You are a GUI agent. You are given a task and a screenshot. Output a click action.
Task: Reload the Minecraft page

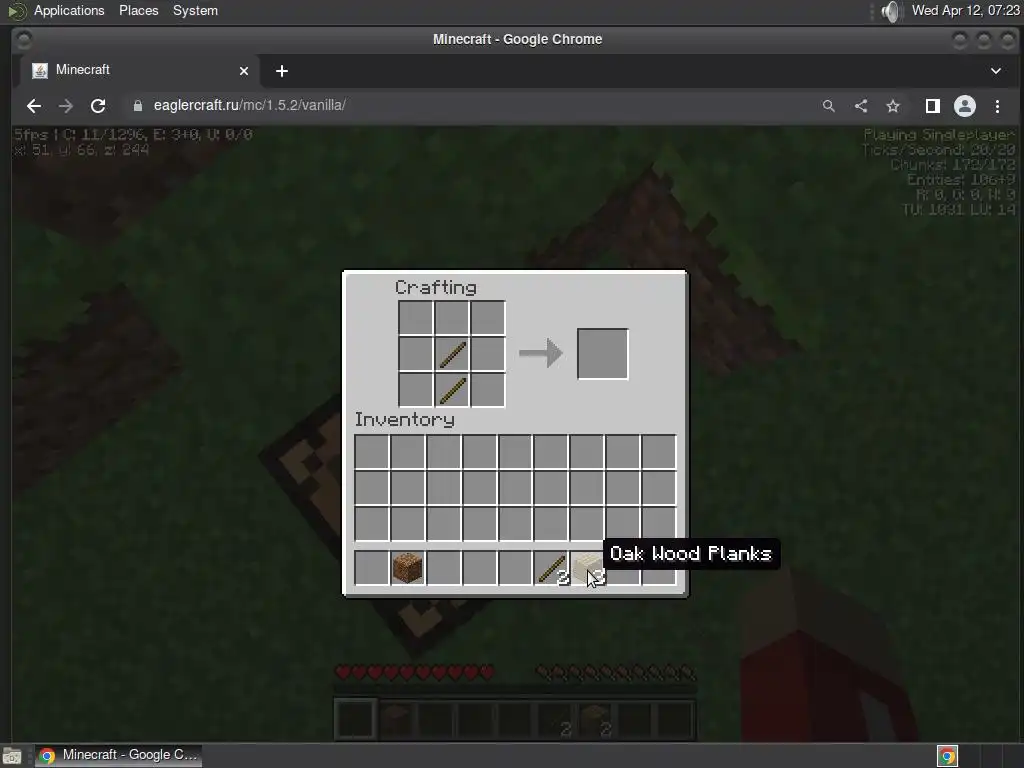pyautogui.click(x=98, y=106)
